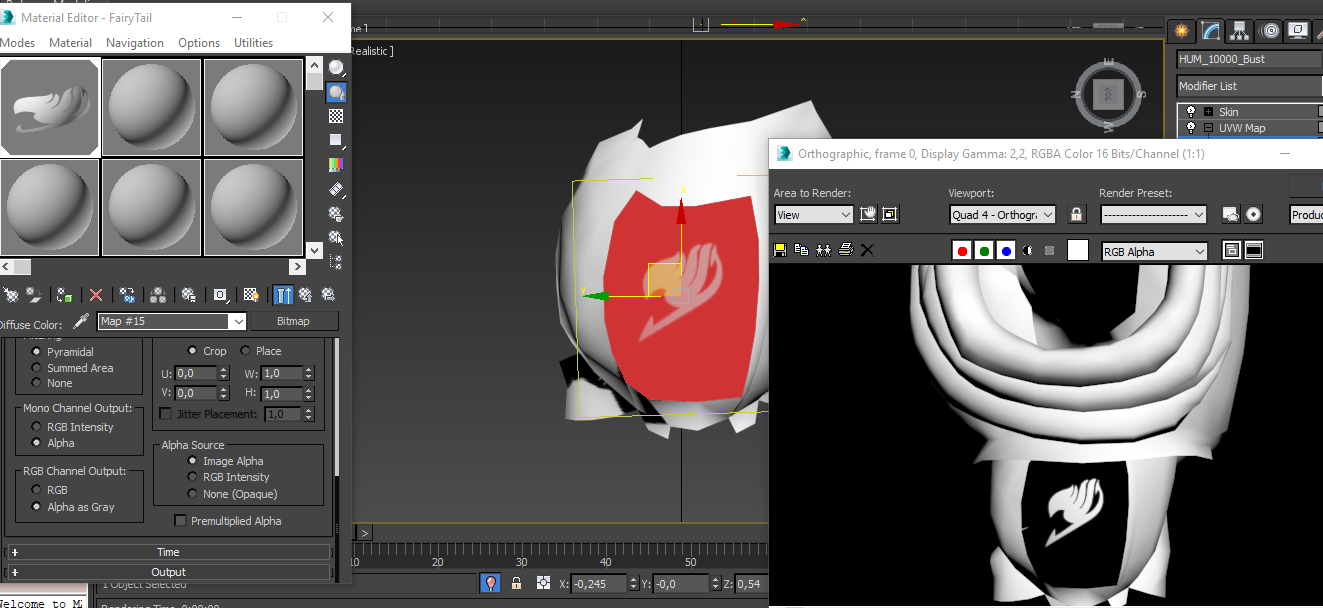Click the Edit Region hand icon
The width and height of the screenshot is (1323, 608).
869,214
